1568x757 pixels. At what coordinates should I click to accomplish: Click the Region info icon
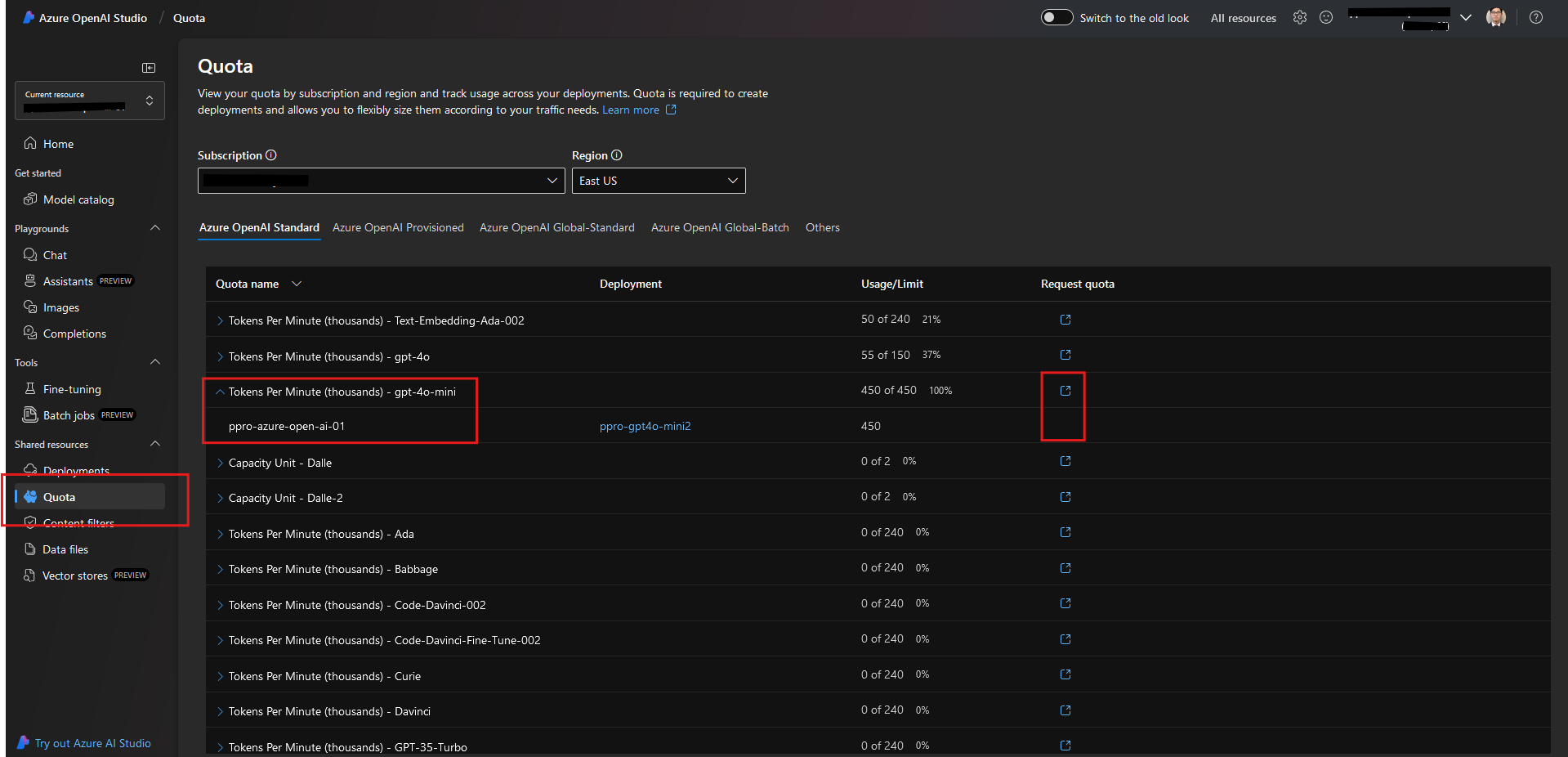(x=617, y=155)
